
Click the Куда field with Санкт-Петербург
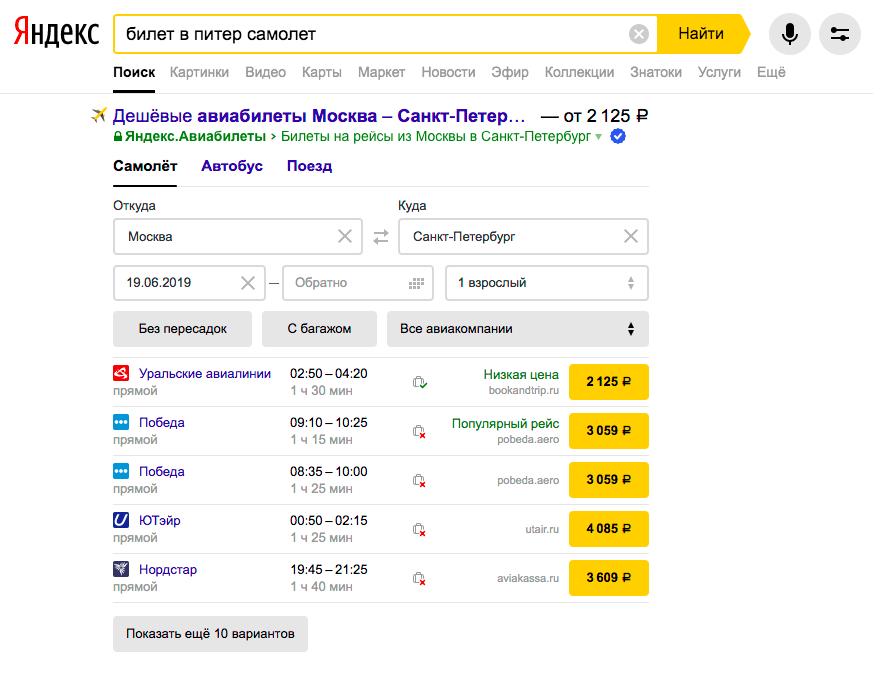coord(523,237)
